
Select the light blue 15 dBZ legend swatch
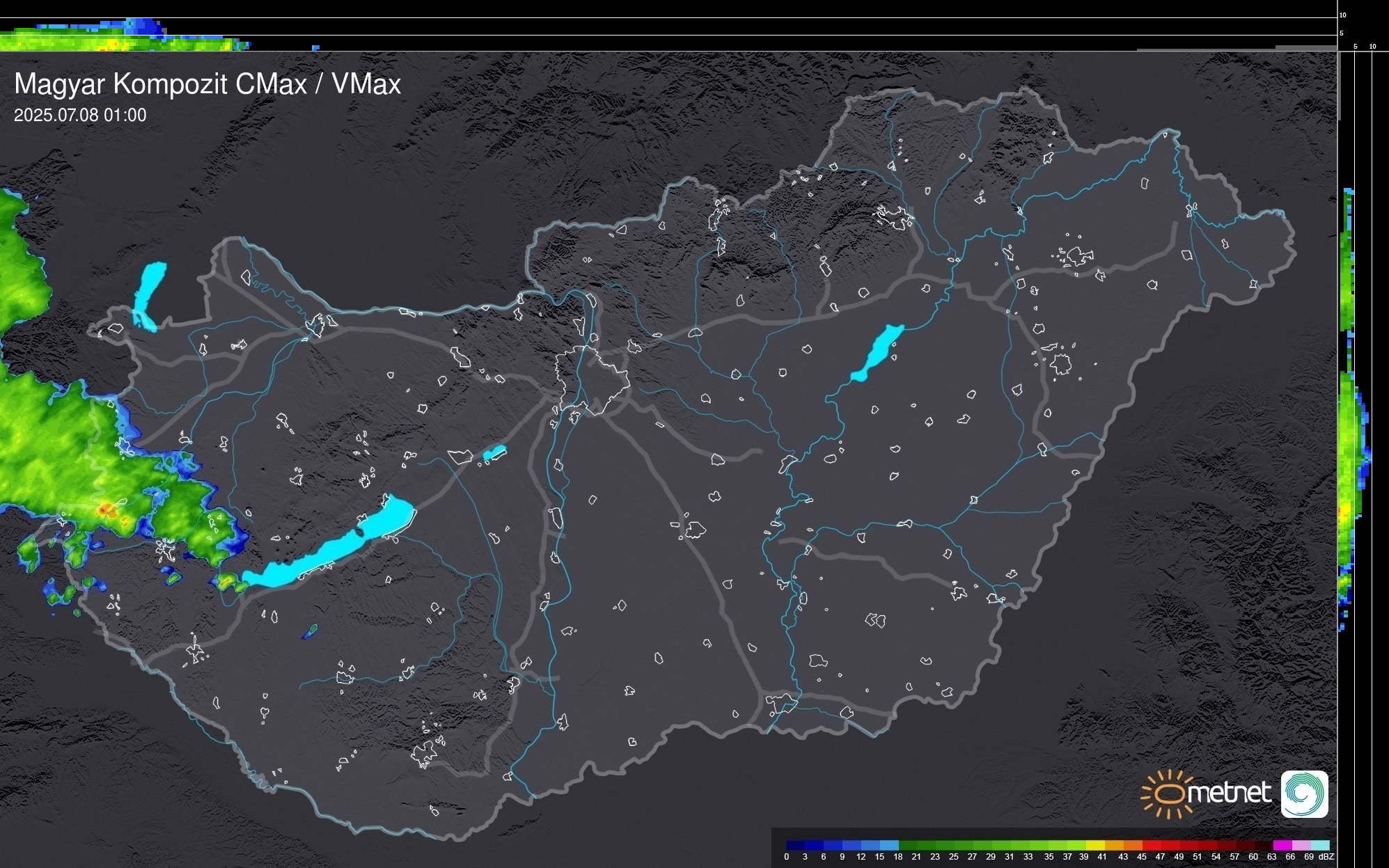(x=889, y=845)
